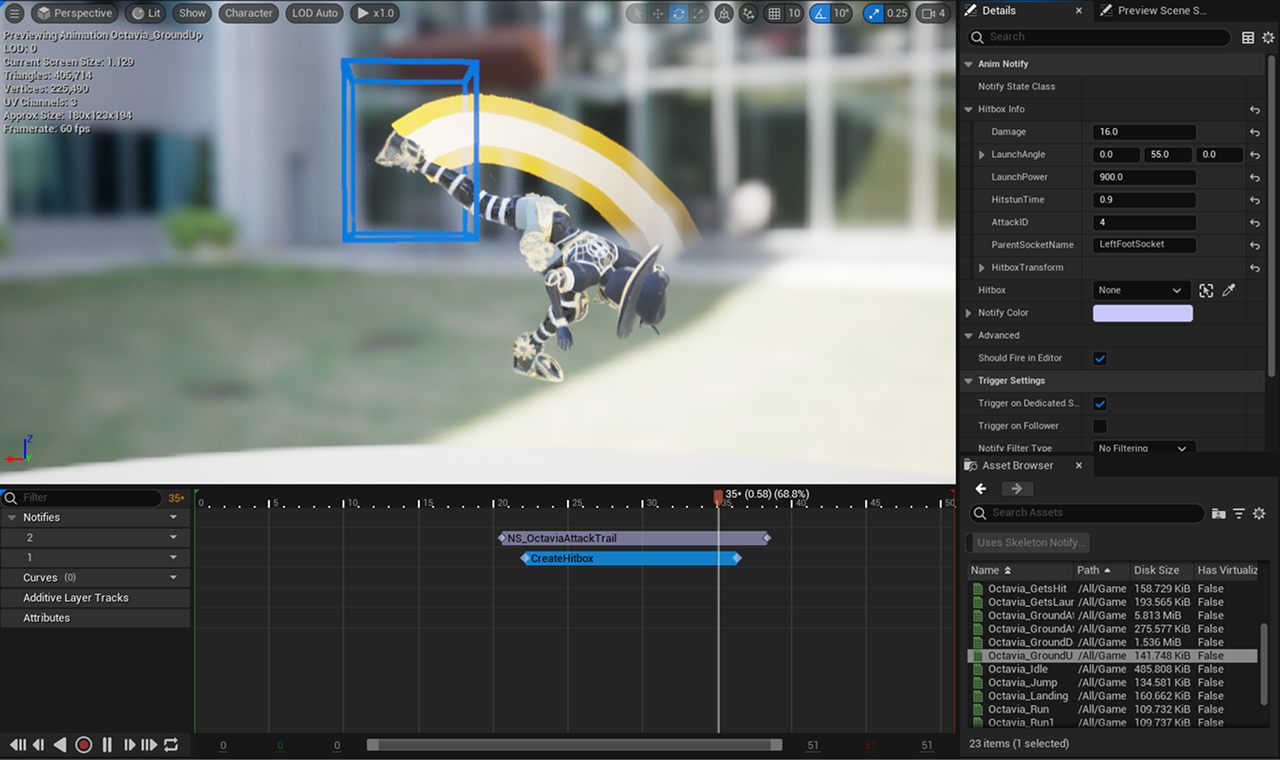This screenshot has height=760, width=1280.
Task: Click the Details panel search field
Action: click(1098, 37)
